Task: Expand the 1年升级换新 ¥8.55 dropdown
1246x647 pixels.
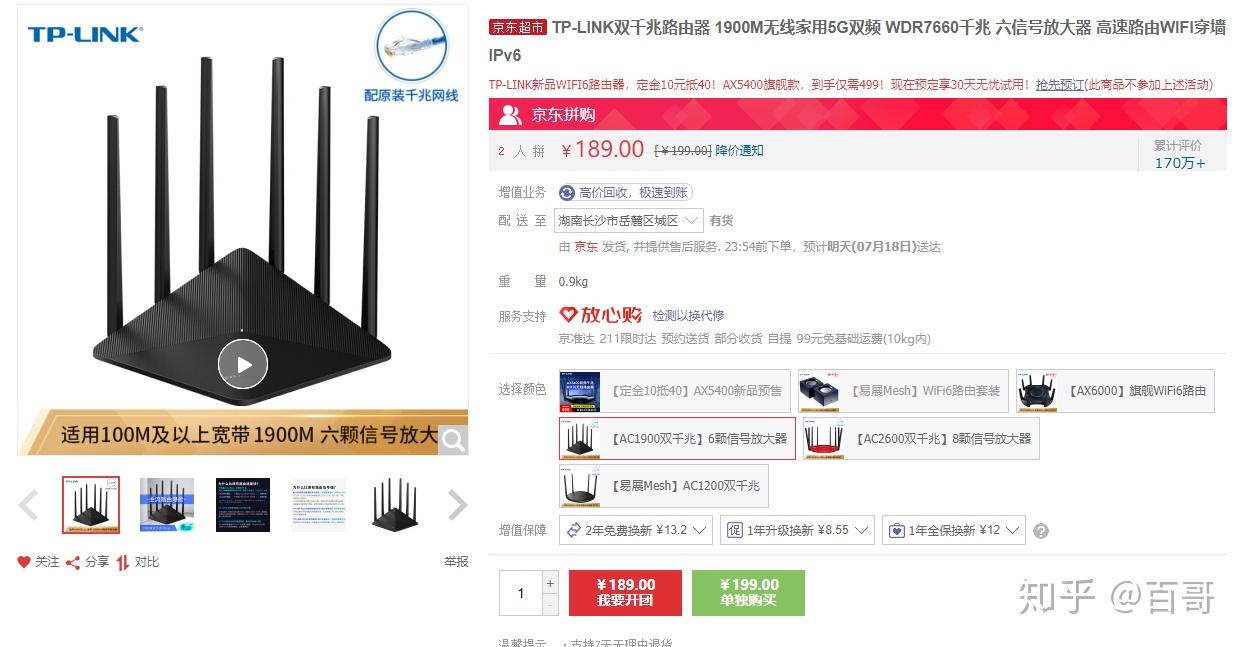Action: [x=797, y=530]
